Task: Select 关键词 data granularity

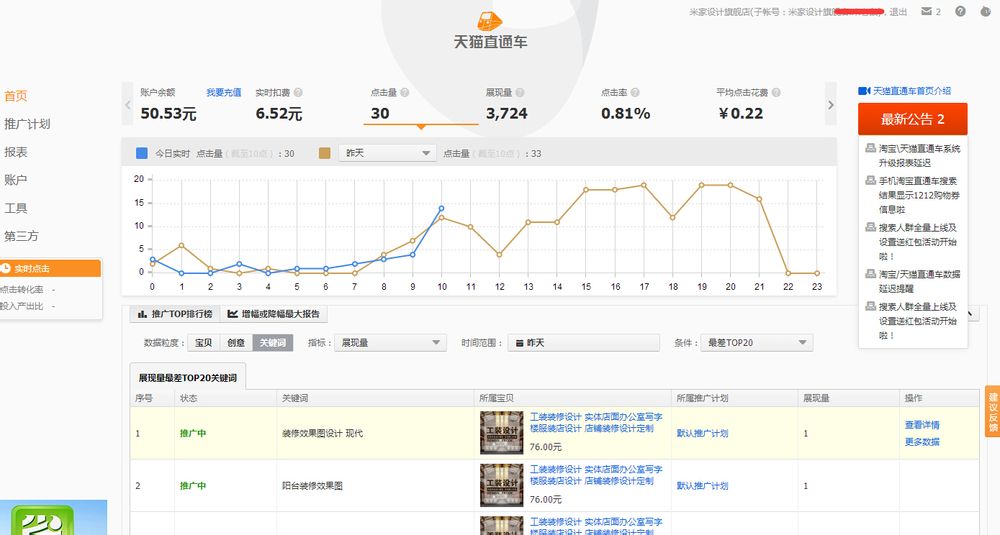Action: 272,342
